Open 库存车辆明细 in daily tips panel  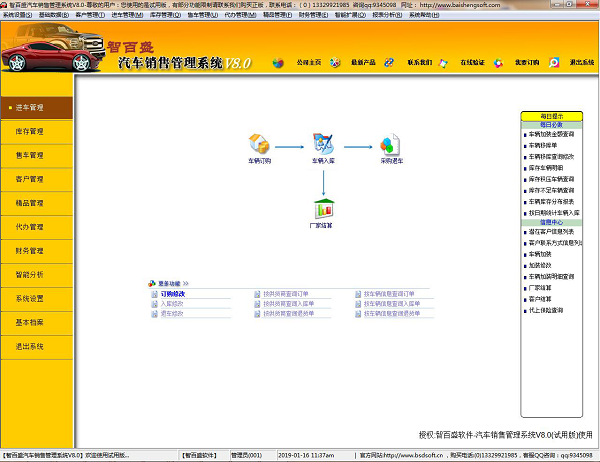(546, 168)
